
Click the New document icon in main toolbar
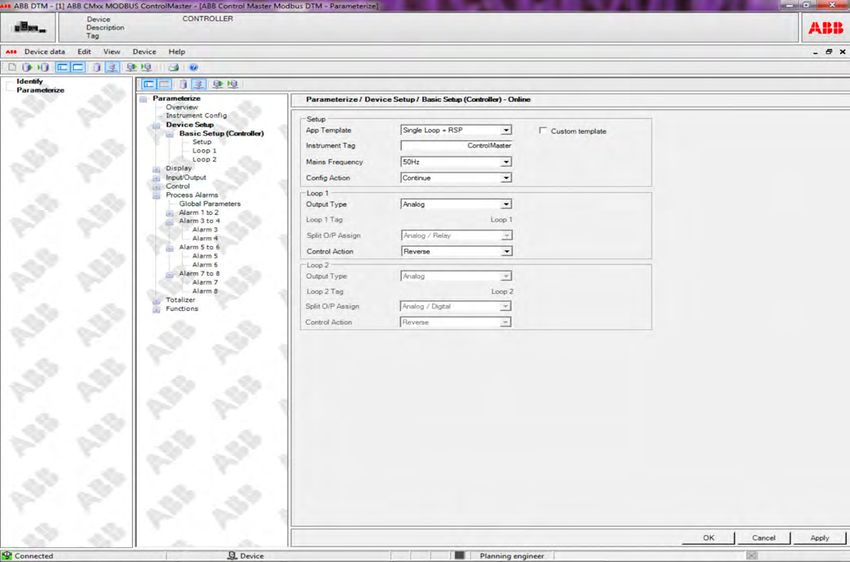click(x=10, y=67)
